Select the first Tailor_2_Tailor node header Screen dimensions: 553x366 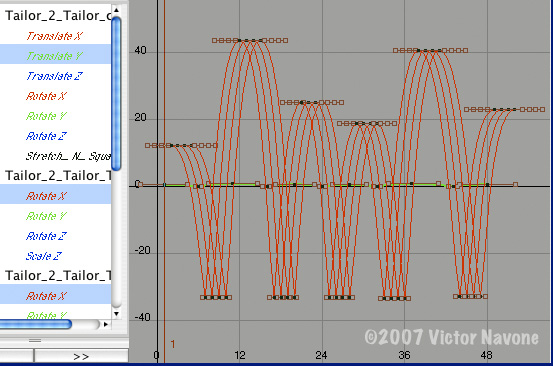[x=58, y=16]
